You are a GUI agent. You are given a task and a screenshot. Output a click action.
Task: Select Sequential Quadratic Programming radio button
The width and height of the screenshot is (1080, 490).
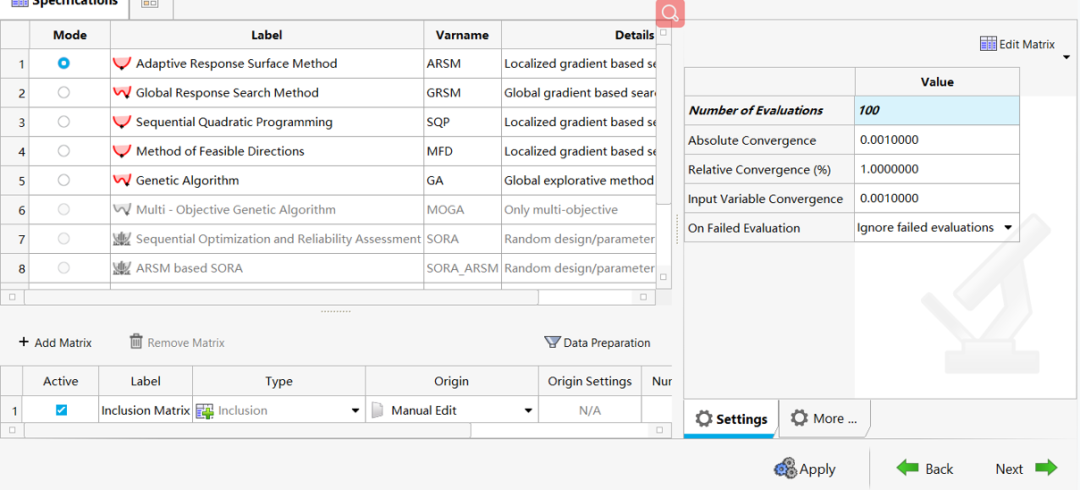tap(64, 122)
